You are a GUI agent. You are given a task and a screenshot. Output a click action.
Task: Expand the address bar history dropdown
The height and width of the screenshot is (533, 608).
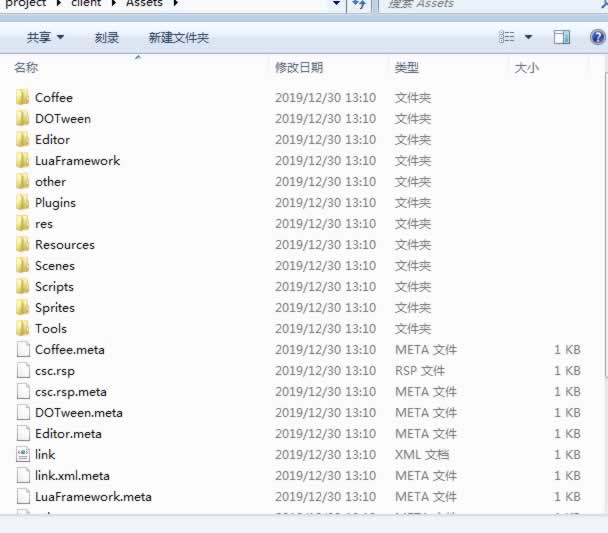coord(336,5)
